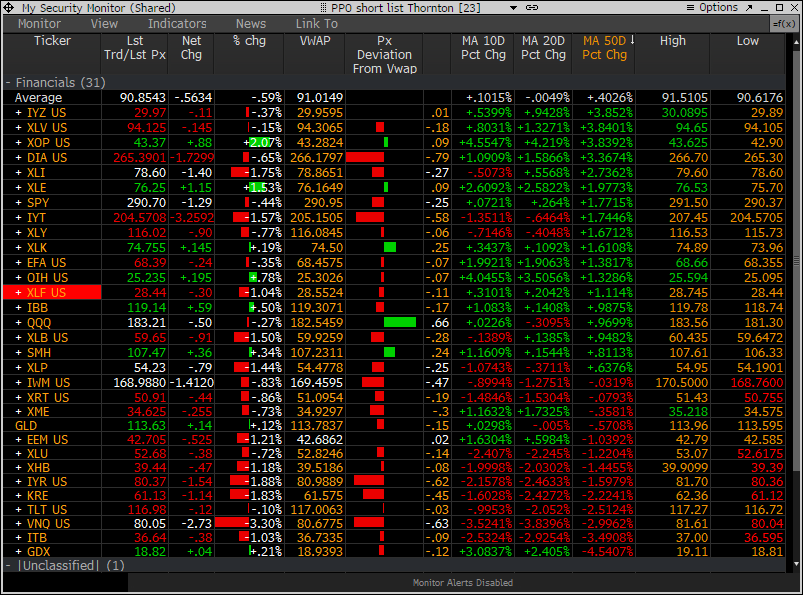Viewport: 803px width, 595px height.
Task: Click the vertical scrollbar thumb
Action: click(x=796, y=261)
